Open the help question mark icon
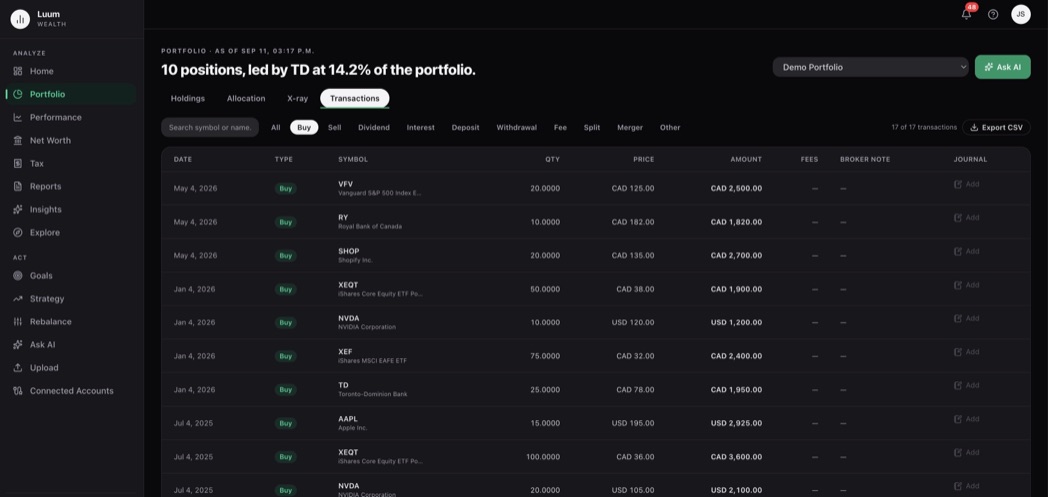This screenshot has height=497, width=1048. coord(993,14)
